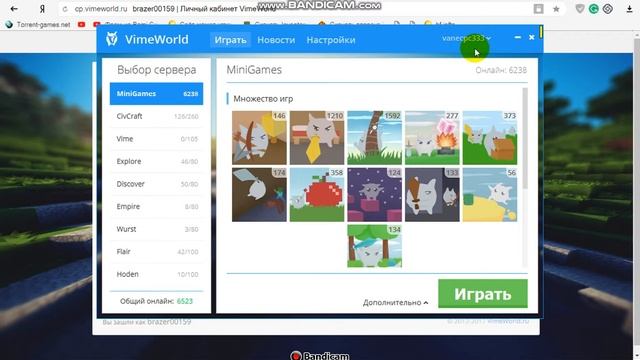Open the apple minigame tile showing 358

[x=317, y=195]
